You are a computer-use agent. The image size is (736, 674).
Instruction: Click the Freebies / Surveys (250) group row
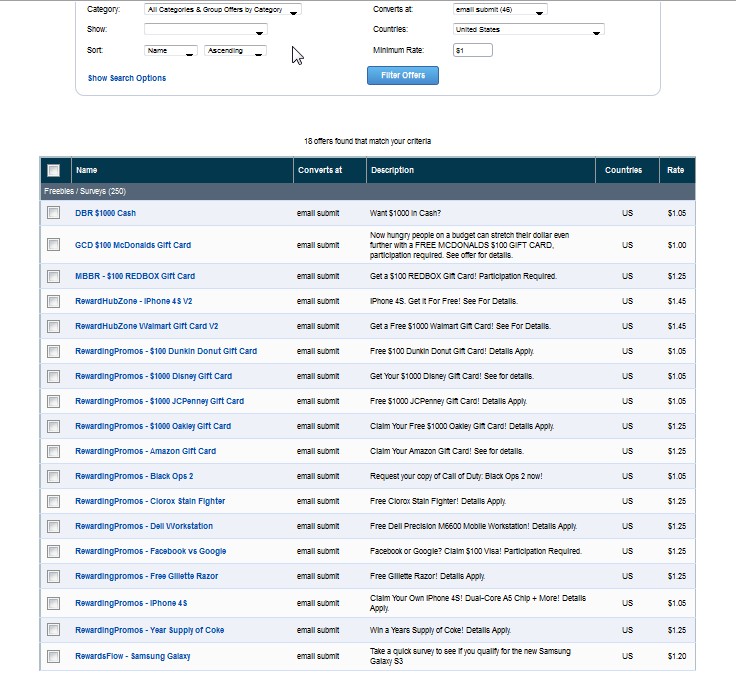[x=368, y=191]
